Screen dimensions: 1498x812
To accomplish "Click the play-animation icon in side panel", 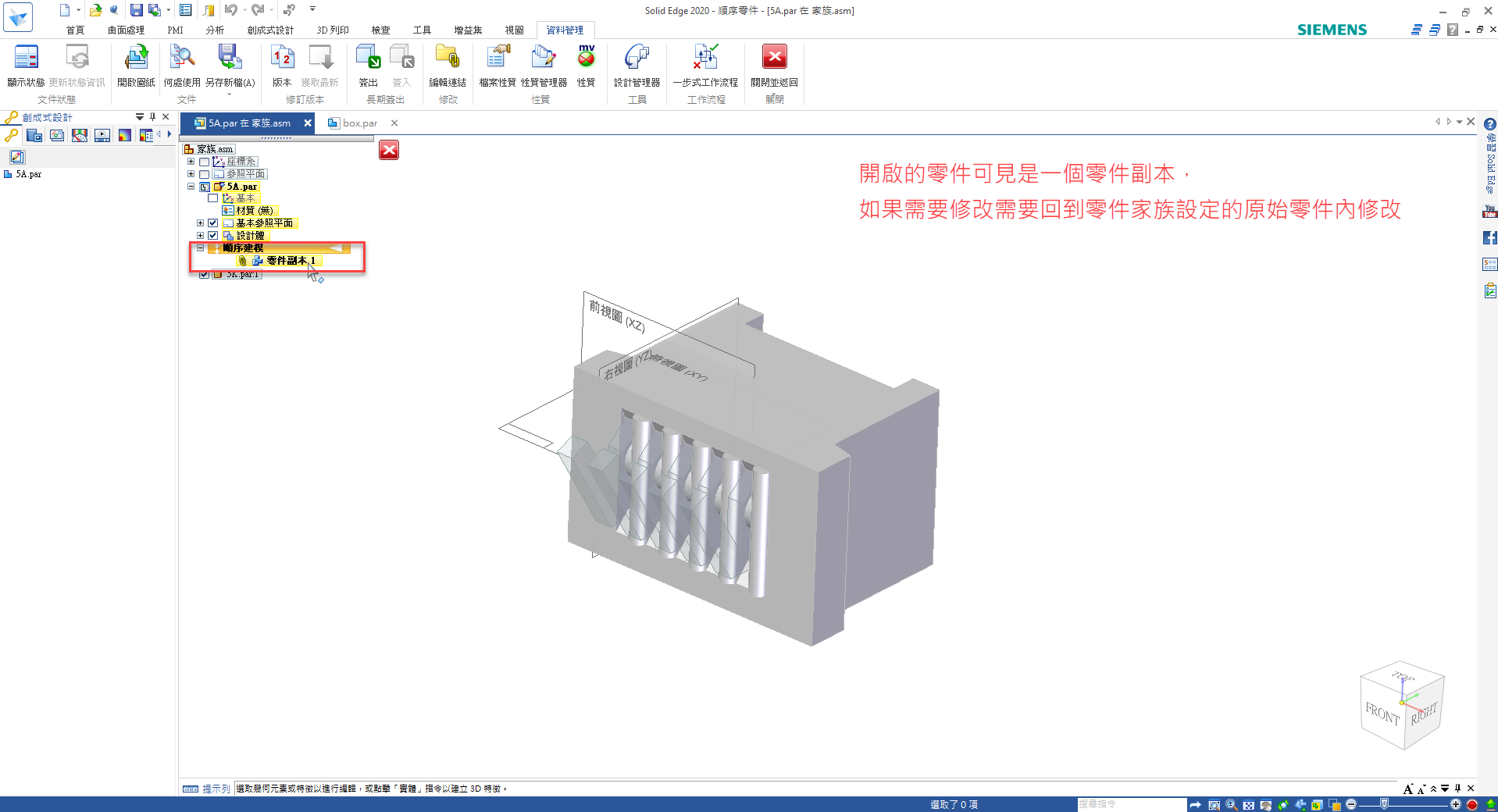I will click(x=102, y=135).
